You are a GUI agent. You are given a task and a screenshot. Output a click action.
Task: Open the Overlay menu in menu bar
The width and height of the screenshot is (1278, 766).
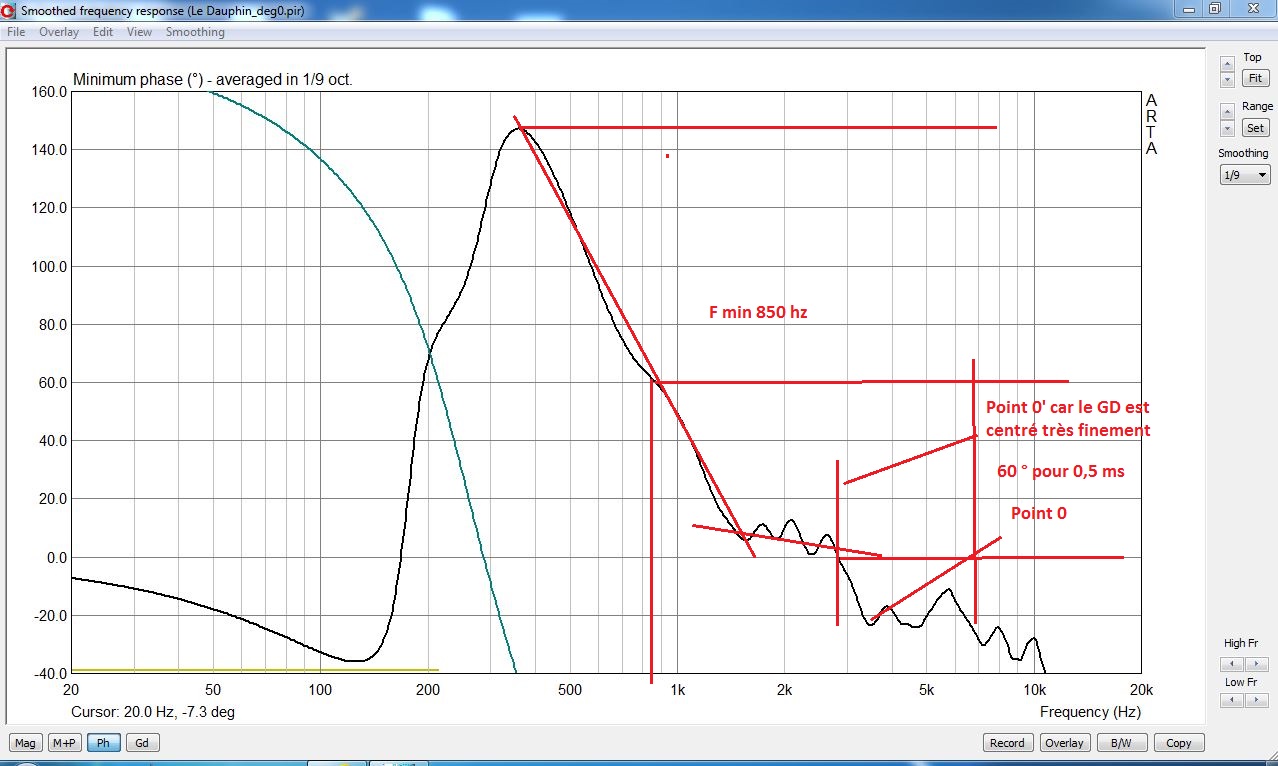59,32
